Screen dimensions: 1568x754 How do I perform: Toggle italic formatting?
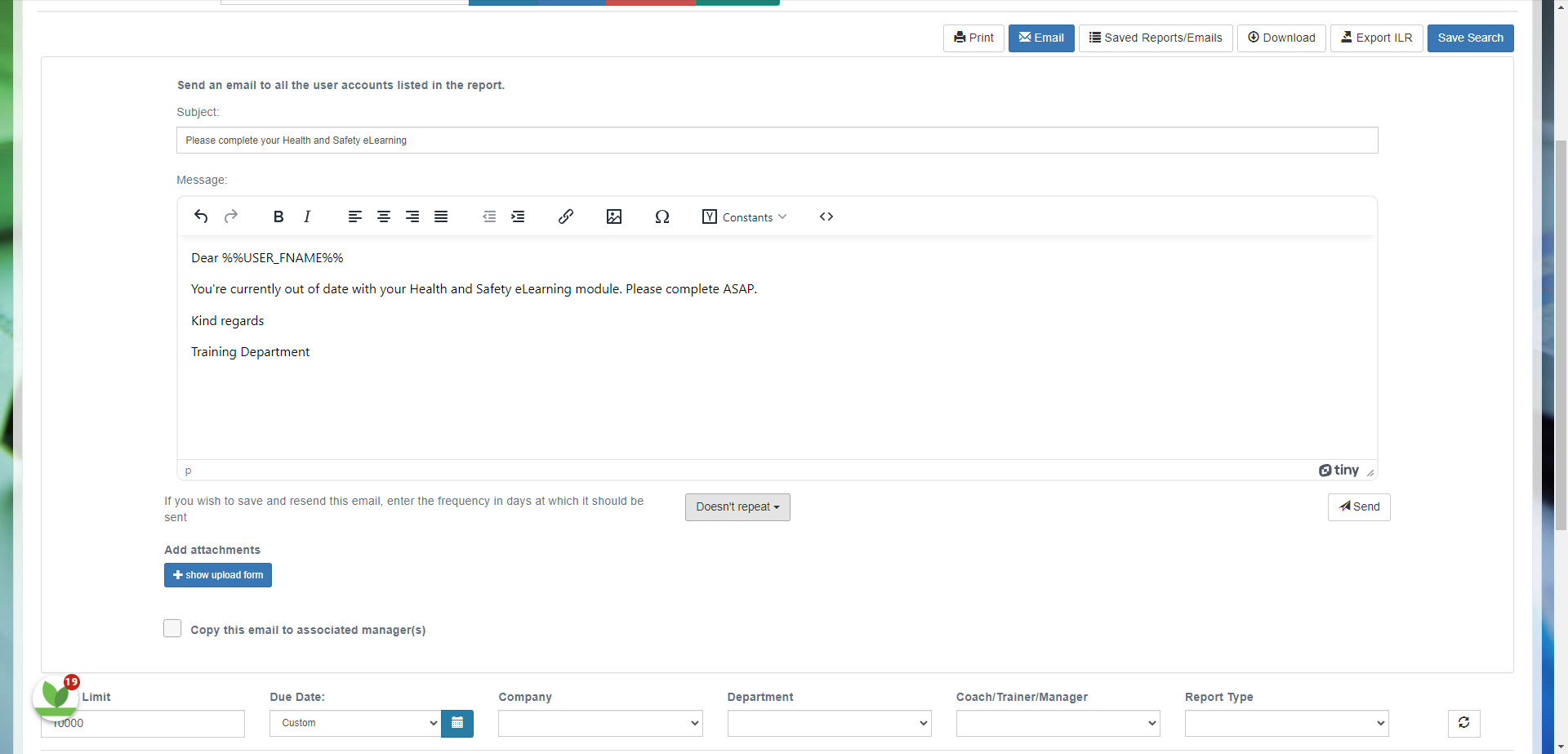(307, 216)
